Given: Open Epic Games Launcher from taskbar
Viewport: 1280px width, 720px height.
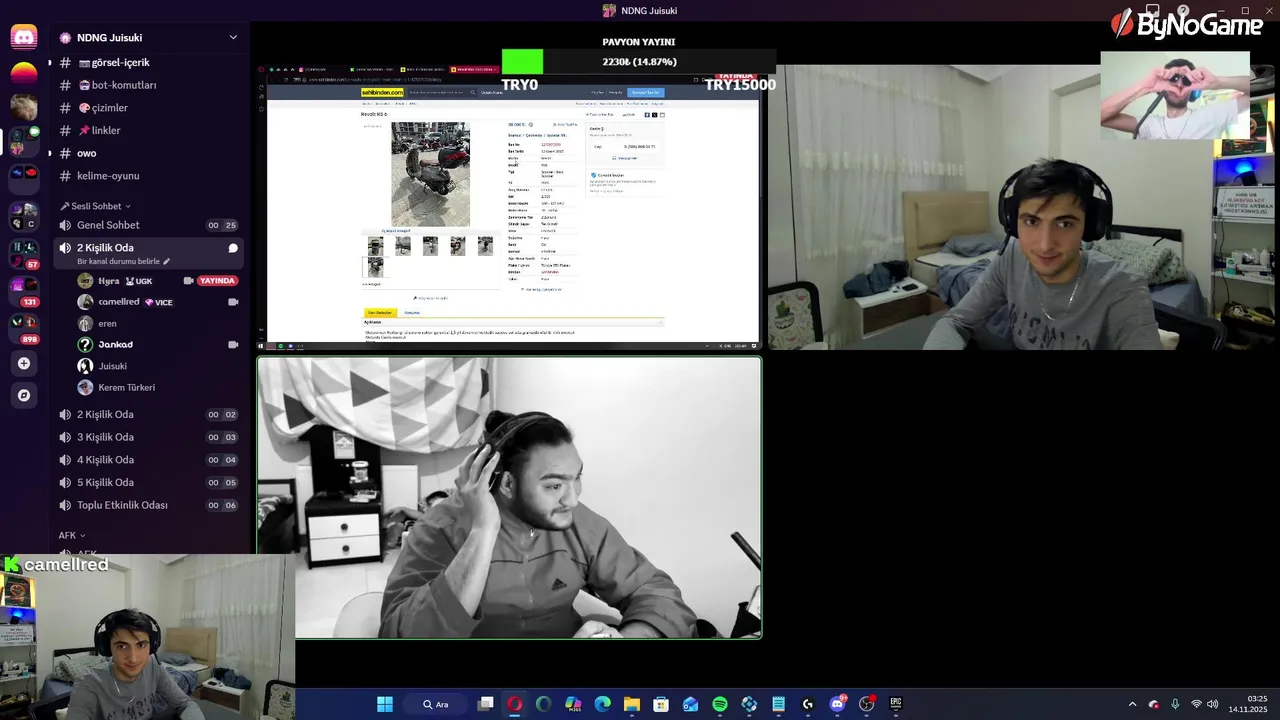Looking at the screenshot, I should click(896, 704).
